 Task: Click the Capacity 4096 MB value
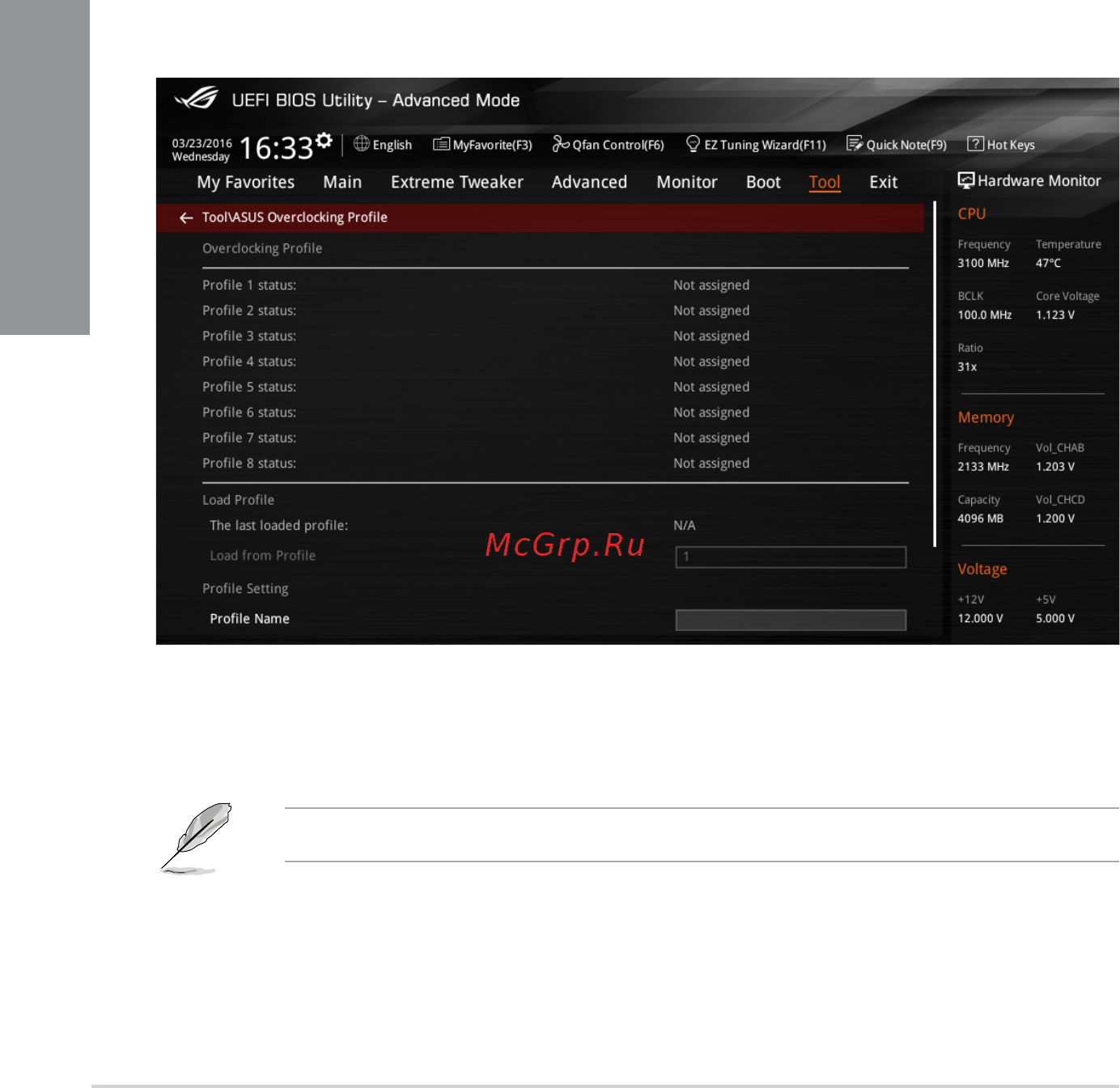(x=980, y=519)
